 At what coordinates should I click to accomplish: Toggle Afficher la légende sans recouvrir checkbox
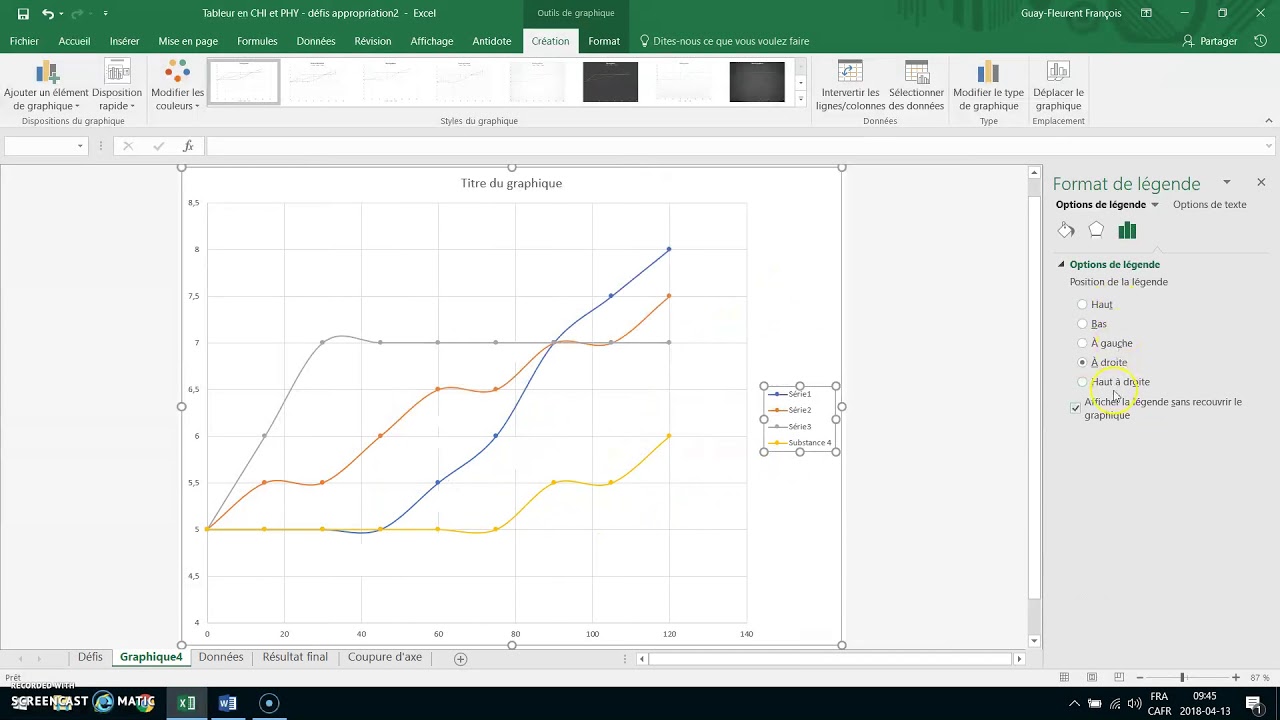coord(1076,408)
